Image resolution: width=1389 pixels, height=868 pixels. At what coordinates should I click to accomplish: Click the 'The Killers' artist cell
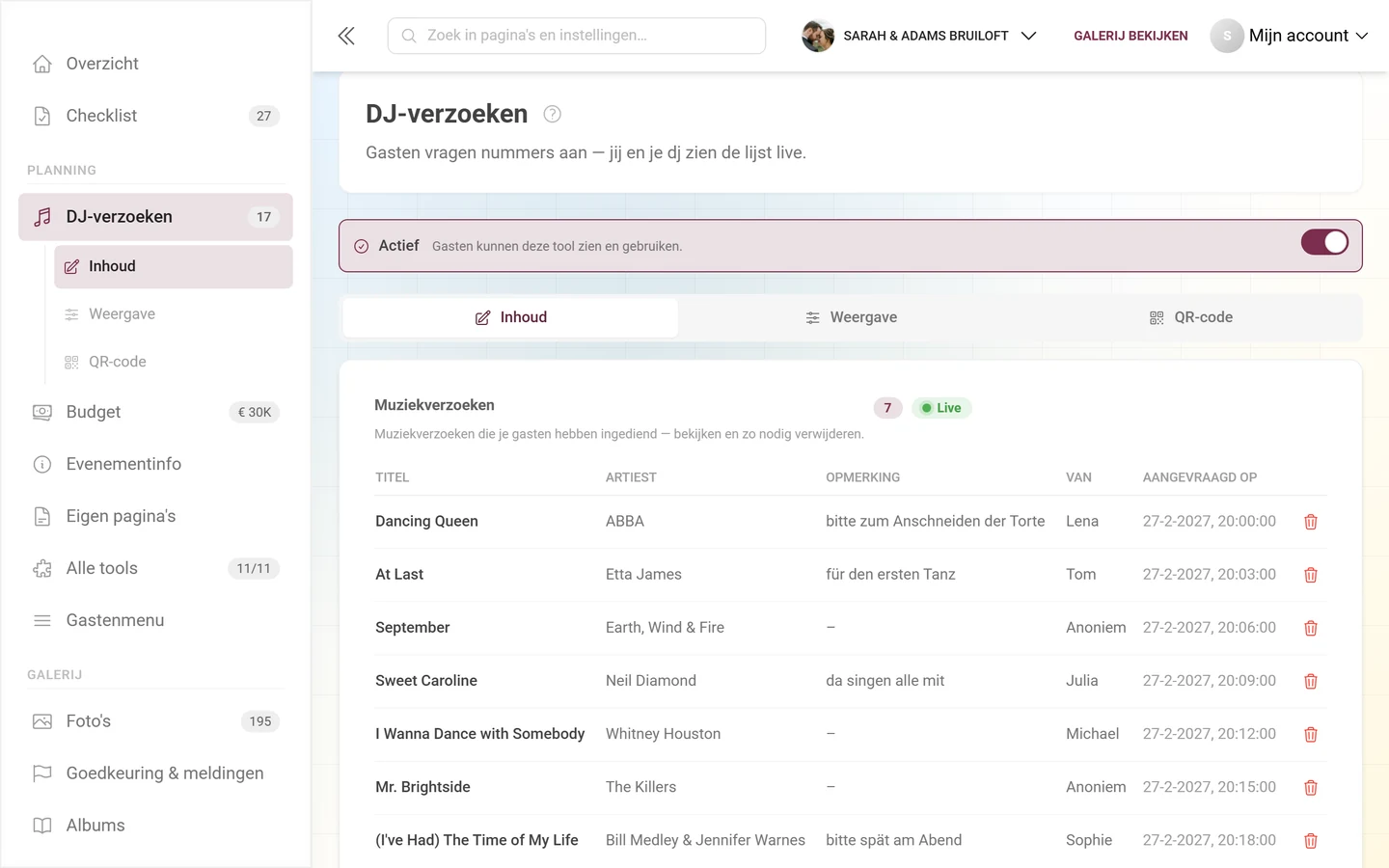click(x=640, y=787)
